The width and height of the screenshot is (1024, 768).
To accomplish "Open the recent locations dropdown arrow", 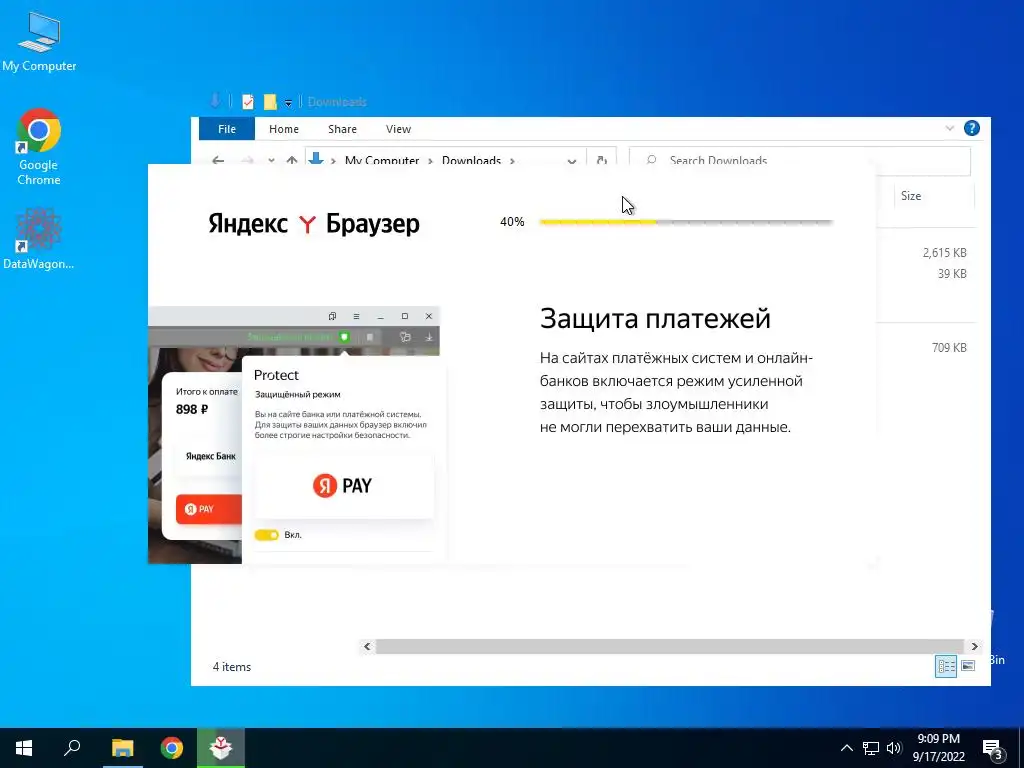I will pyautogui.click(x=271, y=161).
